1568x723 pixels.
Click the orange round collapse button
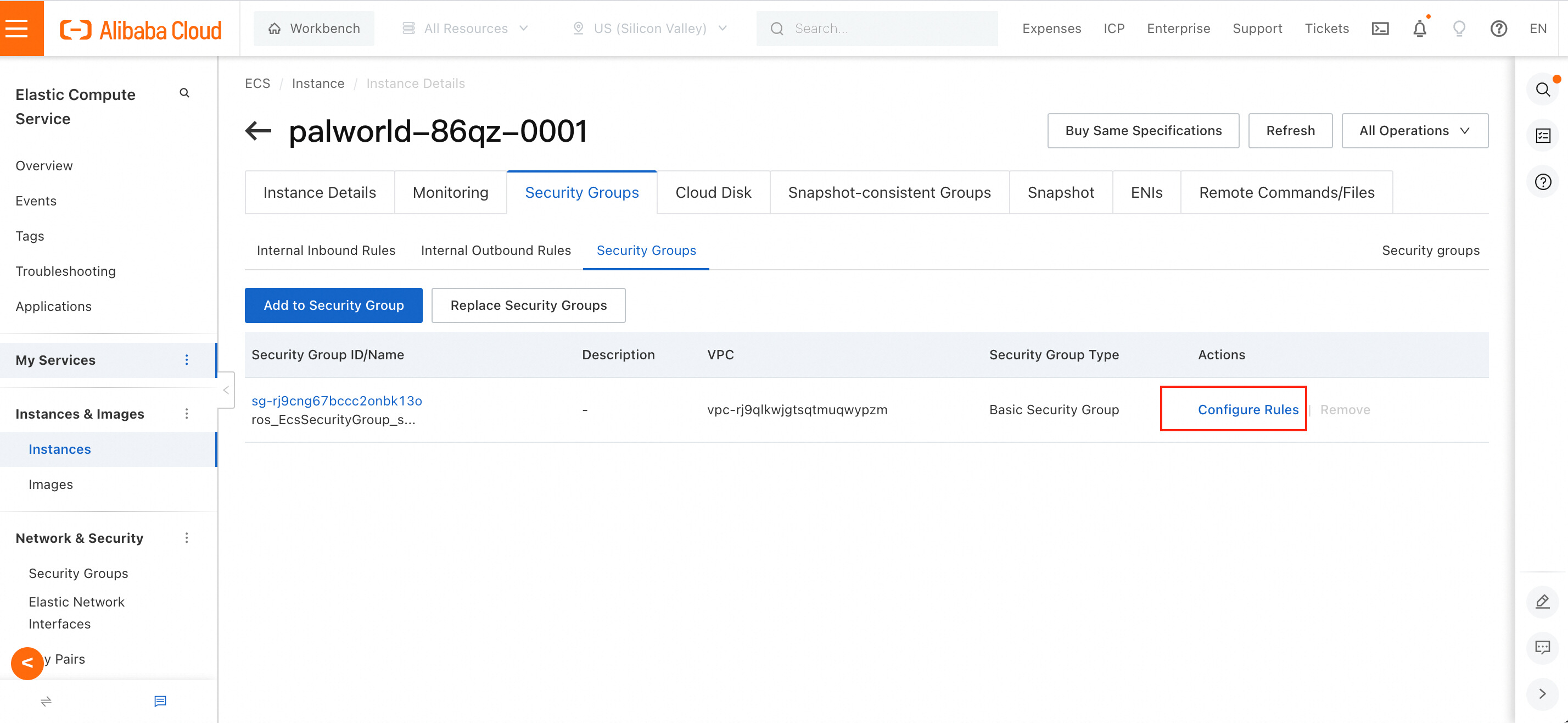pyautogui.click(x=27, y=663)
